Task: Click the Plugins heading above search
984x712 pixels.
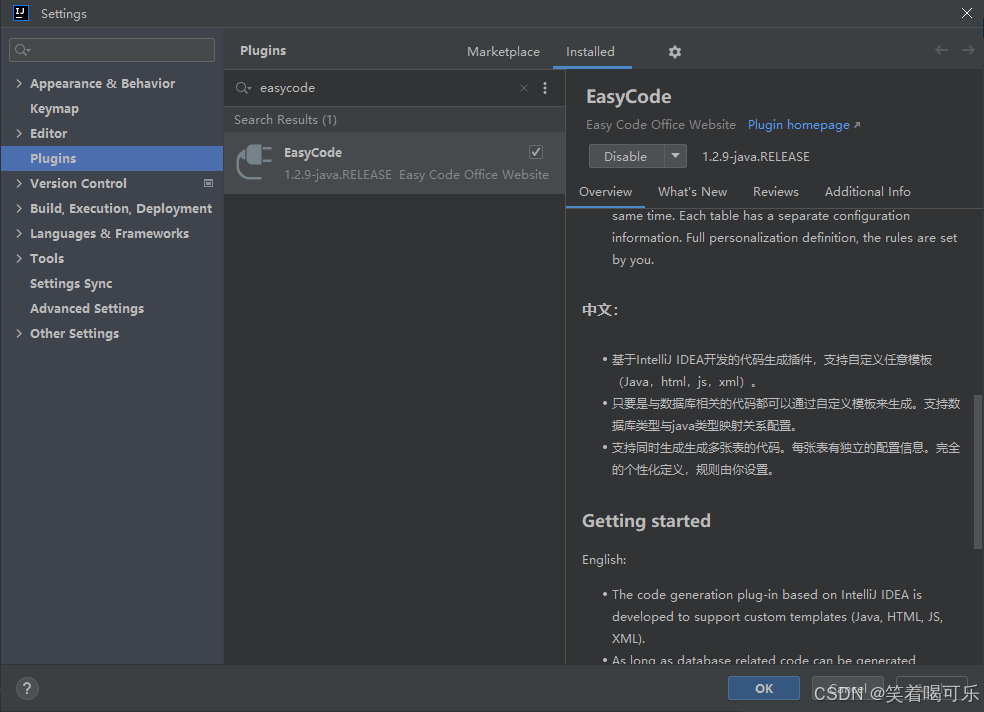Action: coord(263,51)
